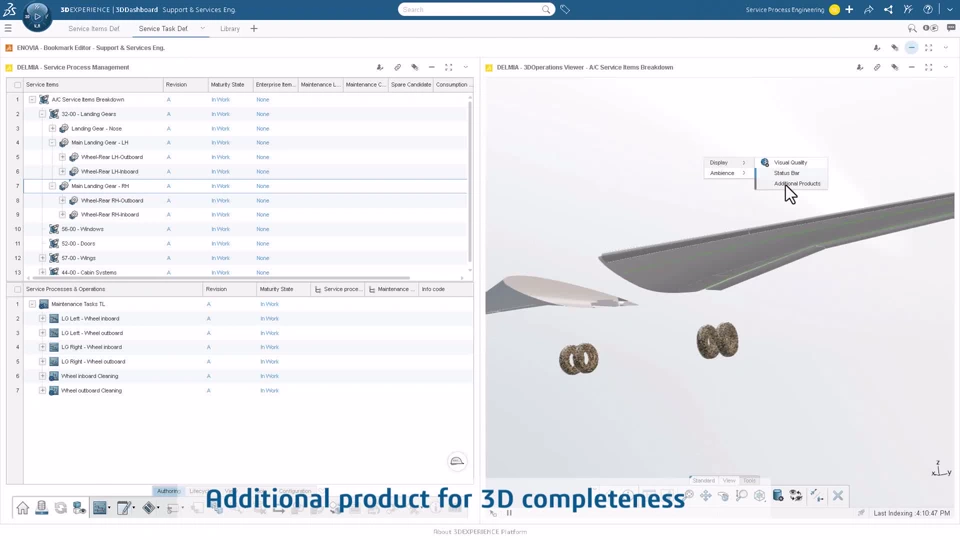The height and width of the screenshot is (540, 960).
Task: Open the chevron menu of Service Process Management panel
Action: pyautogui.click(x=466, y=67)
